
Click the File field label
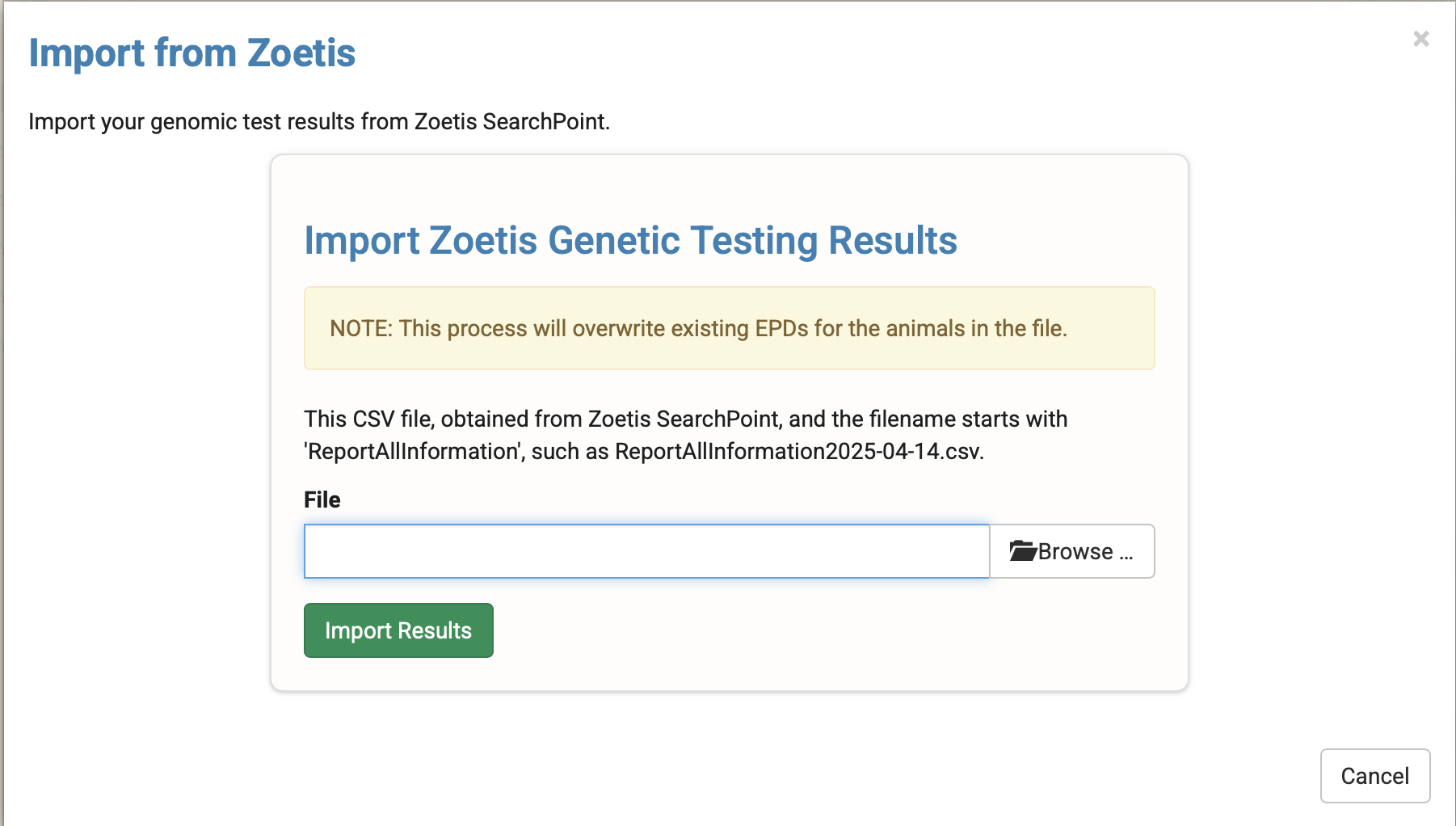(322, 499)
